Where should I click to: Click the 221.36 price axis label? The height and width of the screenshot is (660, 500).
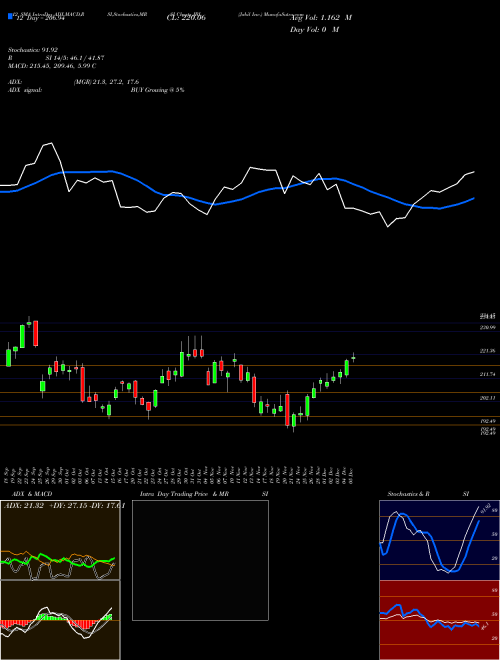pos(487,351)
